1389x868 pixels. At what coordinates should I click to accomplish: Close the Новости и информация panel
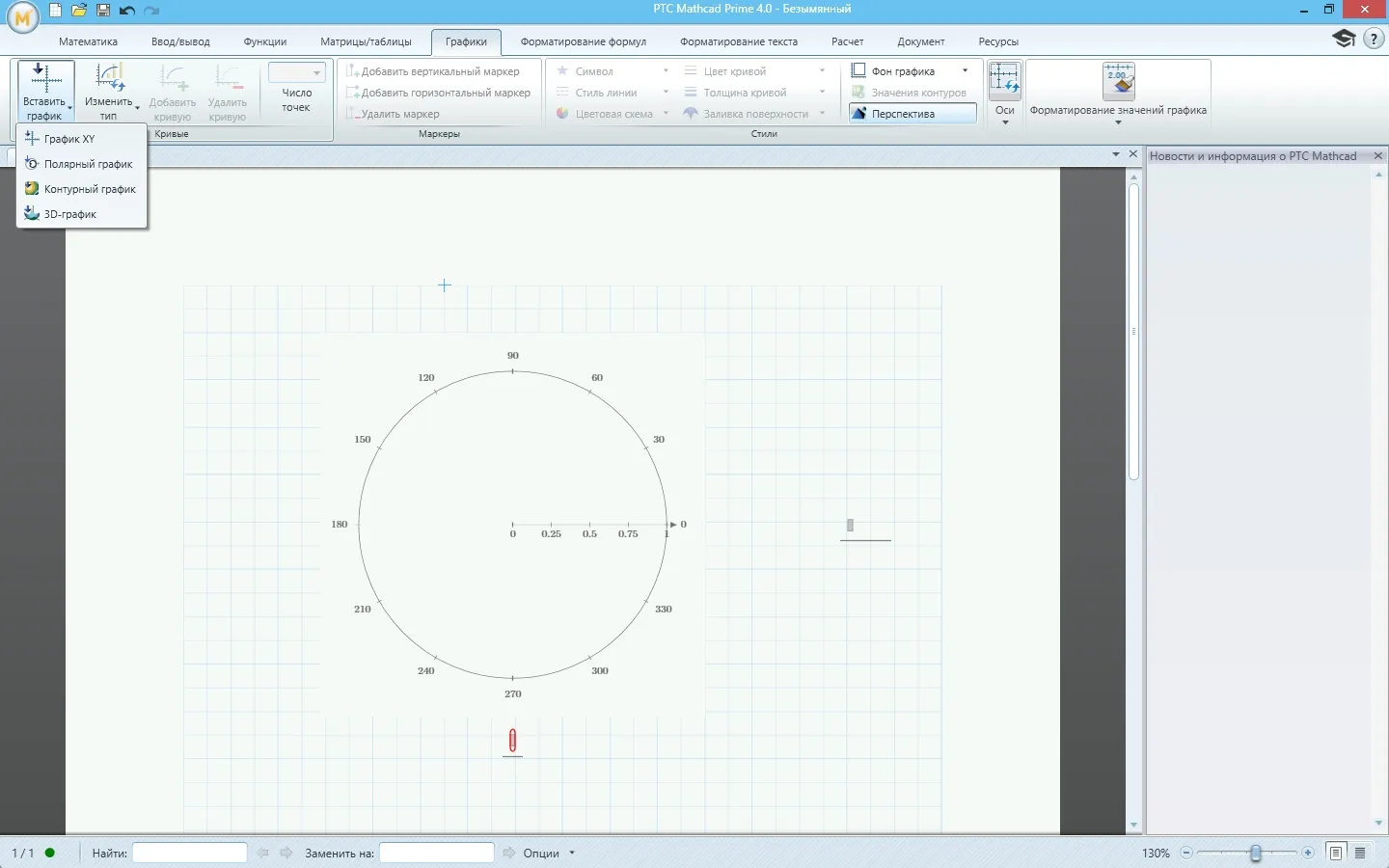1378,155
